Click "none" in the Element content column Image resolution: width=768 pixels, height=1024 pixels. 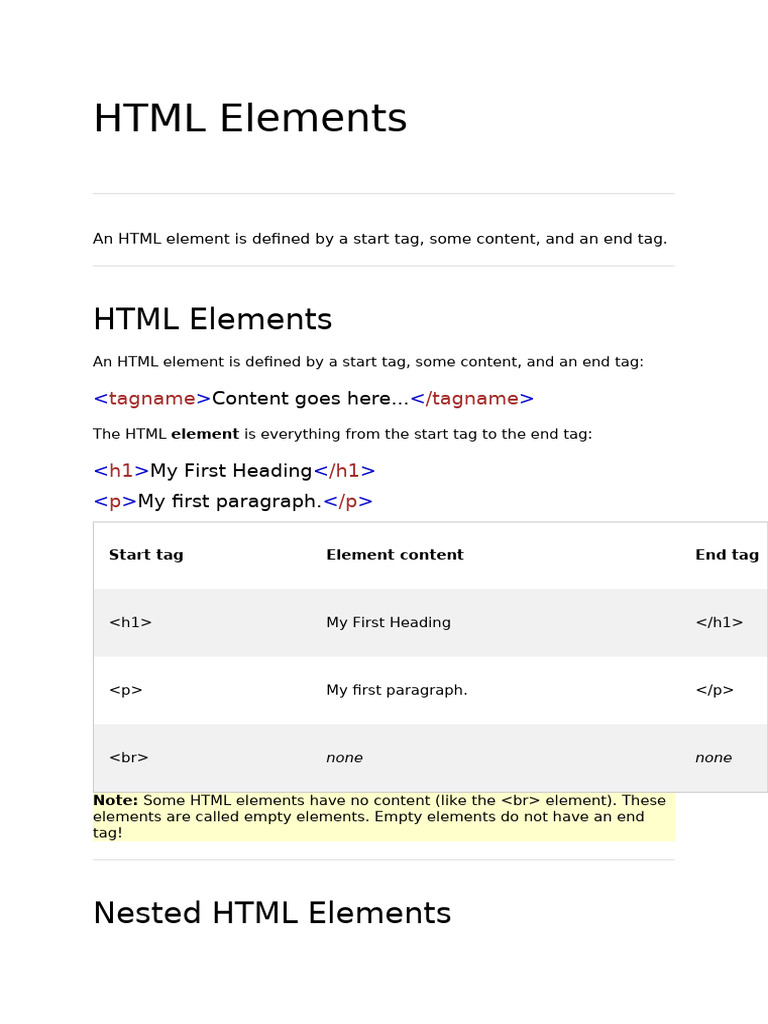coord(344,758)
